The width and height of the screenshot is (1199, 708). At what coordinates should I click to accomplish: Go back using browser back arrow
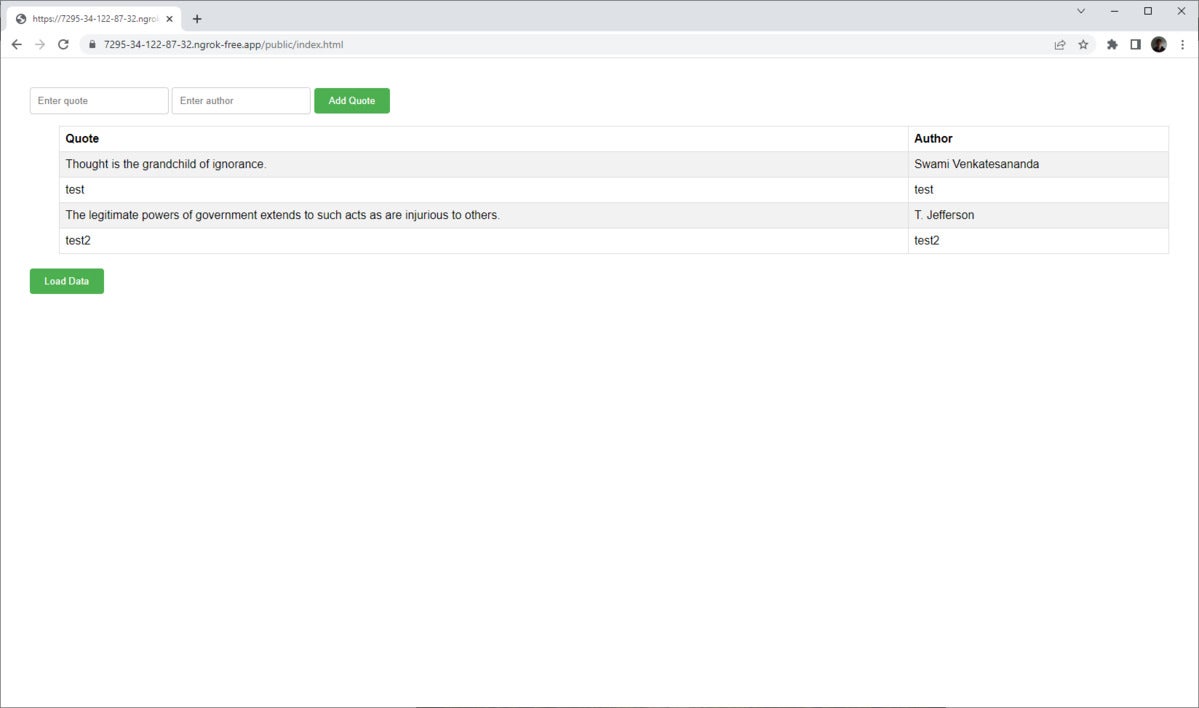click(17, 44)
